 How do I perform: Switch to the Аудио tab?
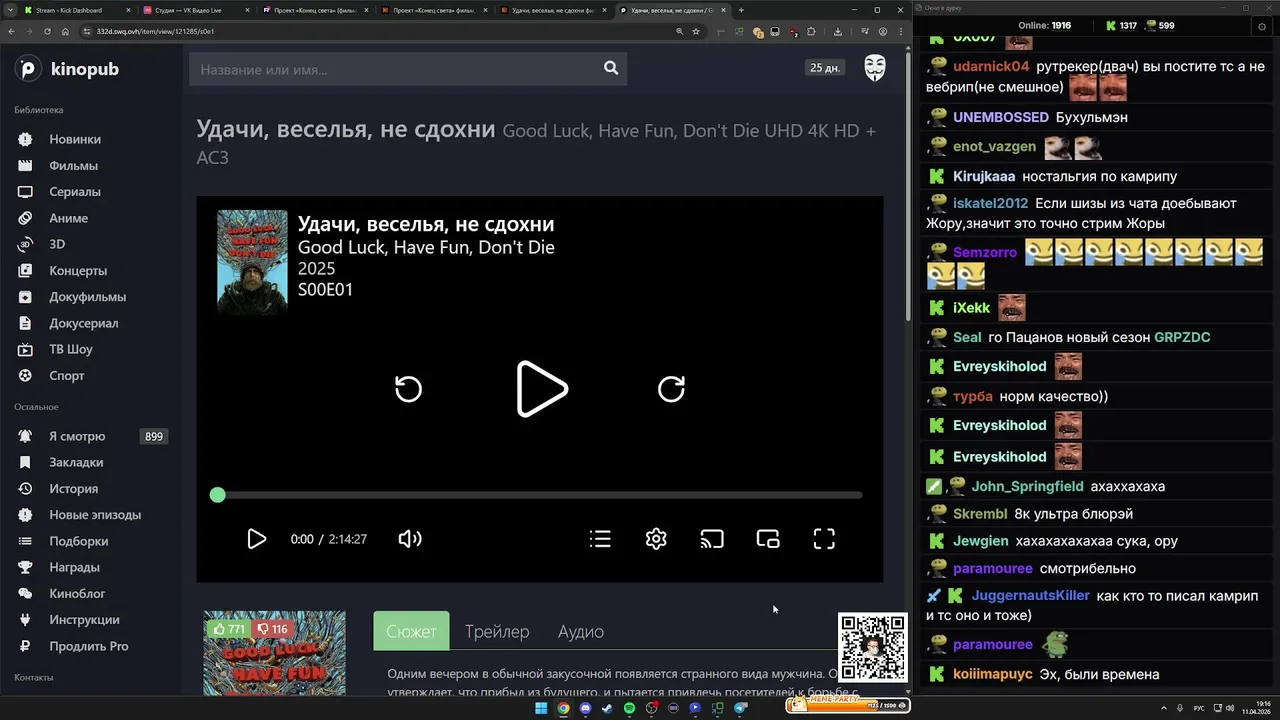point(581,631)
